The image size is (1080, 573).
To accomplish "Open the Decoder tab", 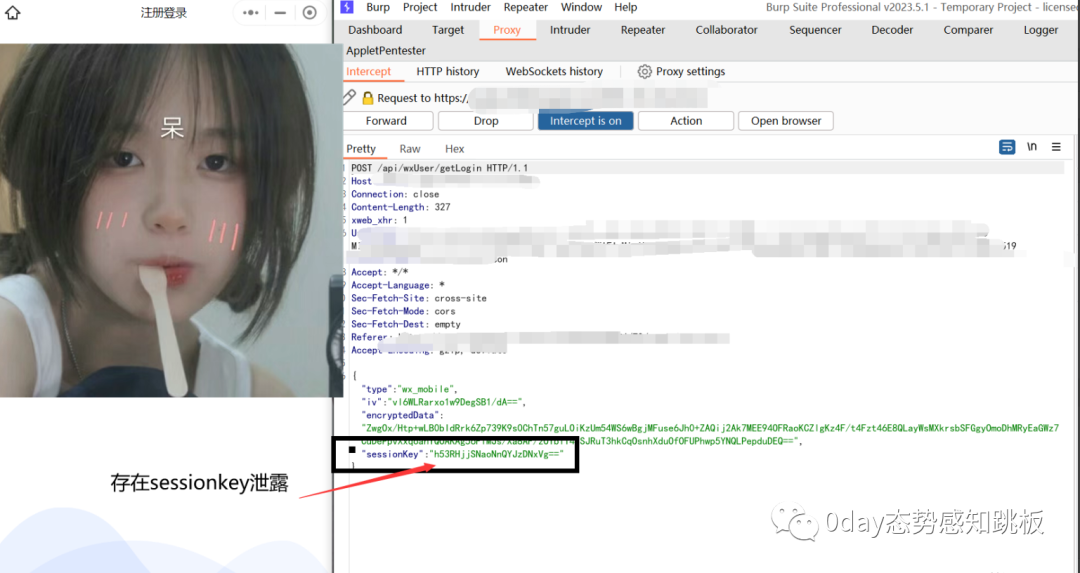I will click(892, 30).
